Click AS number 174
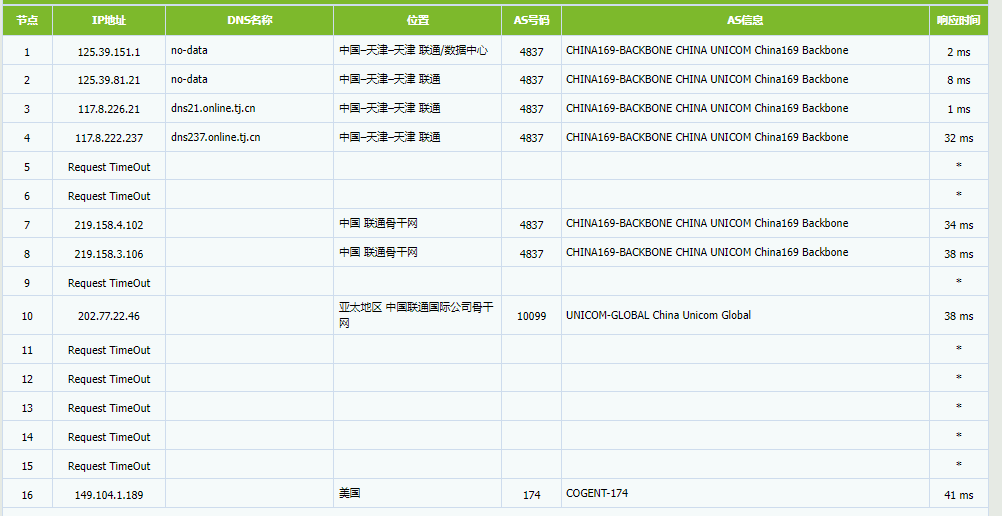Viewport: 1002px width, 516px height. pyautogui.click(x=532, y=495)
